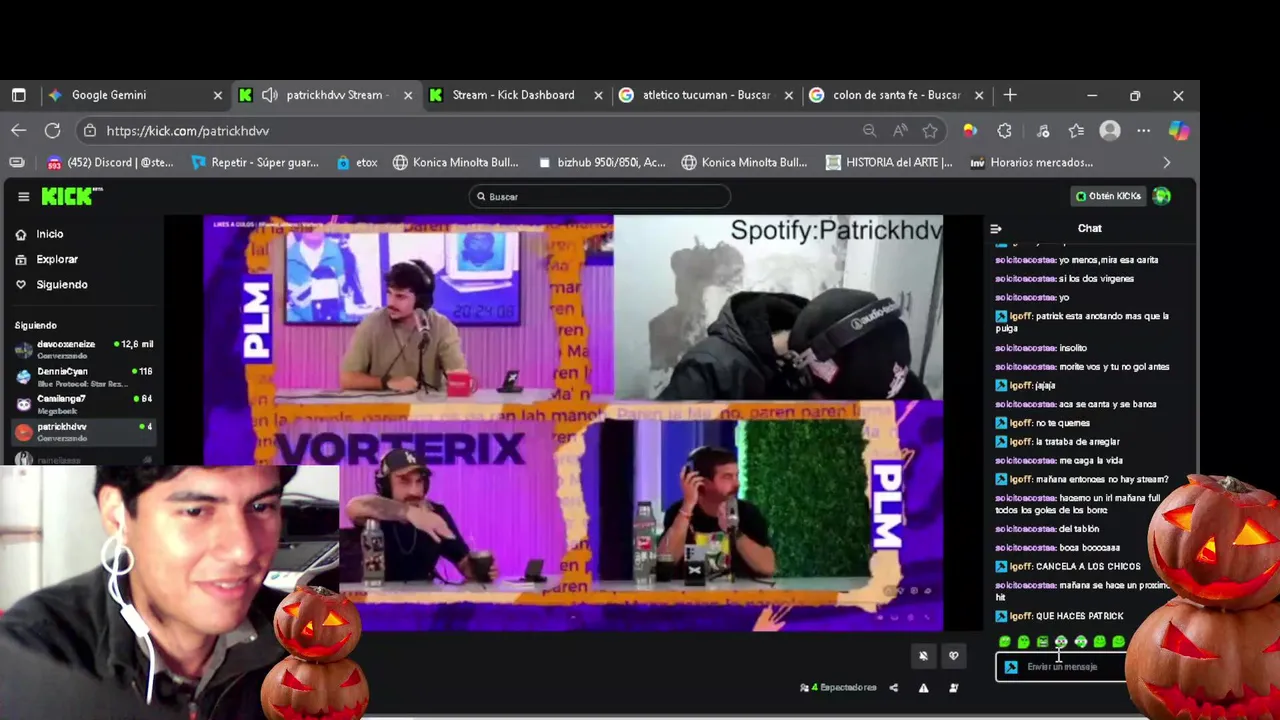The height and width of the screenshot is (720, 1280).
Task: Open the browser settings and more menu
Action: pyautogui.click(x=1144, y=130)
